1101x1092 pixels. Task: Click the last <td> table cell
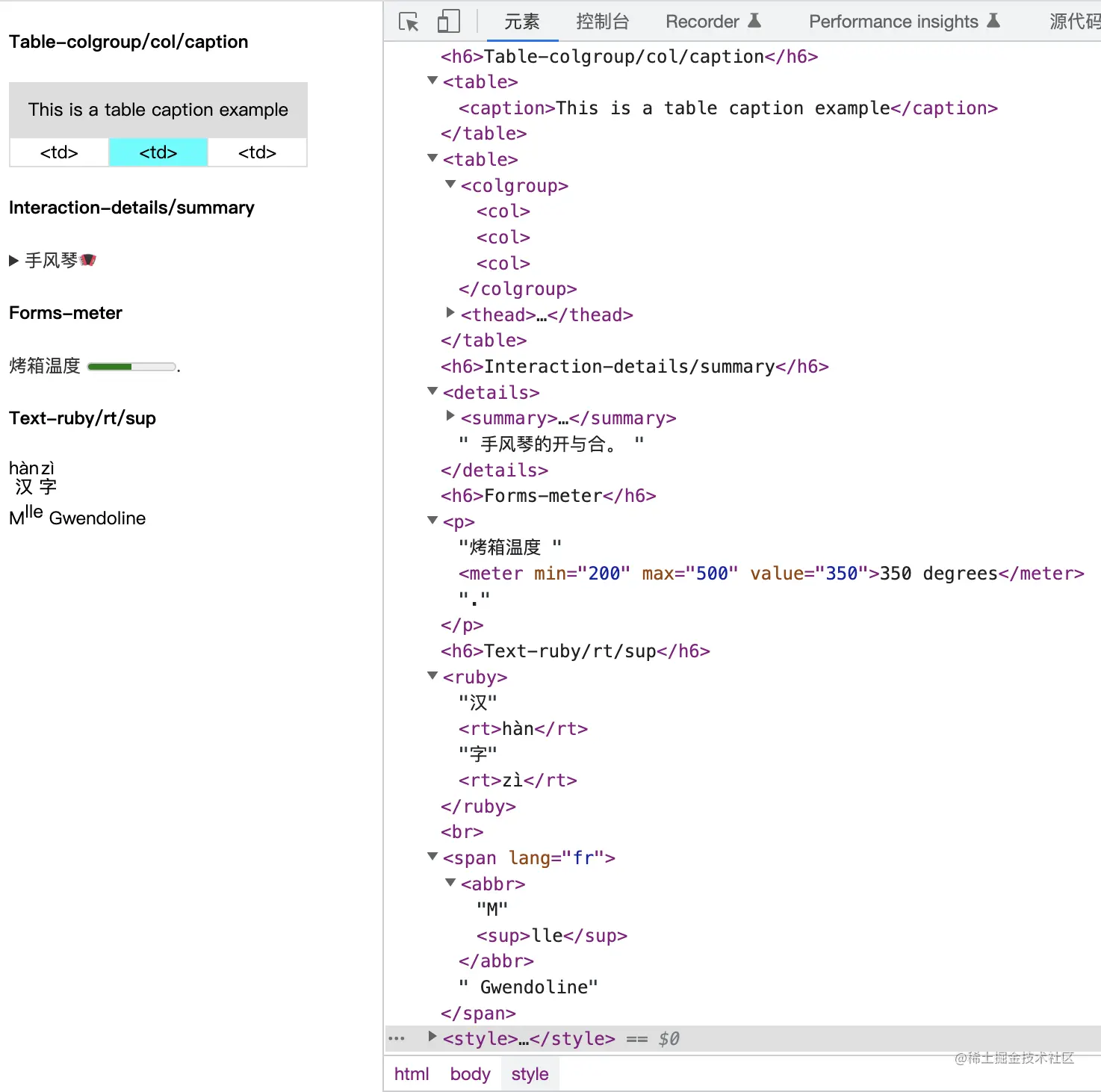[257, 152]
